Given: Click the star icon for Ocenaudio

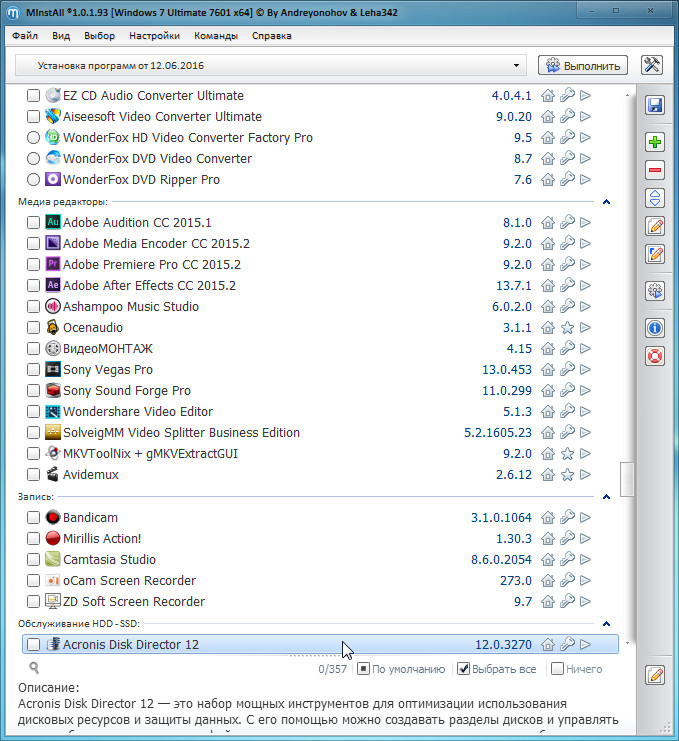Looking at the screenshot, I should coord(567,327).
